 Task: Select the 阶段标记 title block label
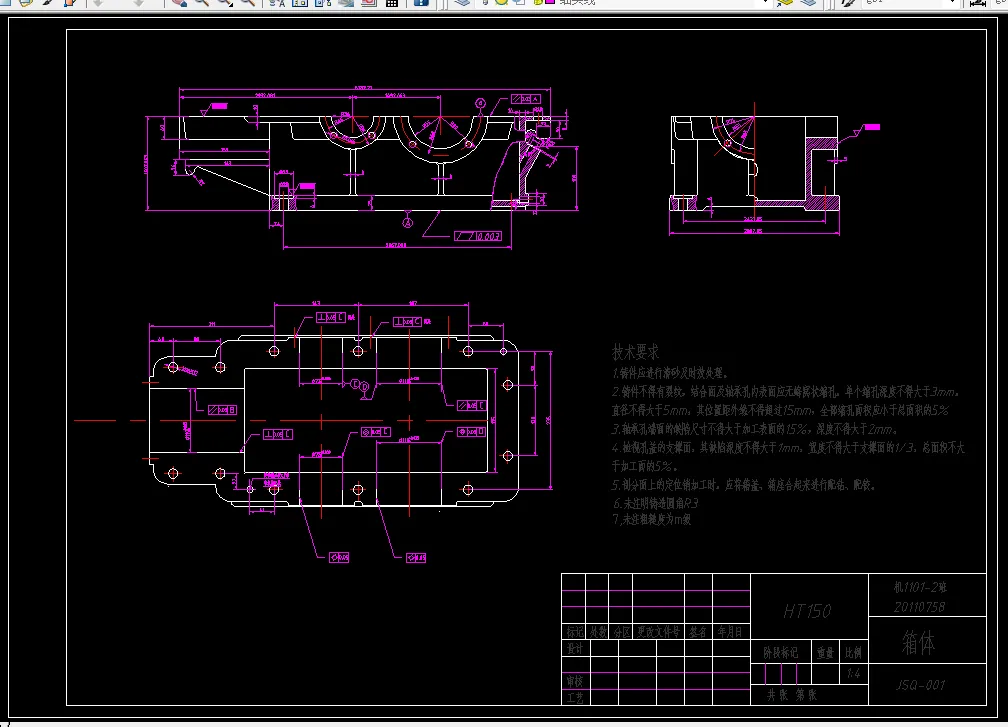(x=780, y=653)
